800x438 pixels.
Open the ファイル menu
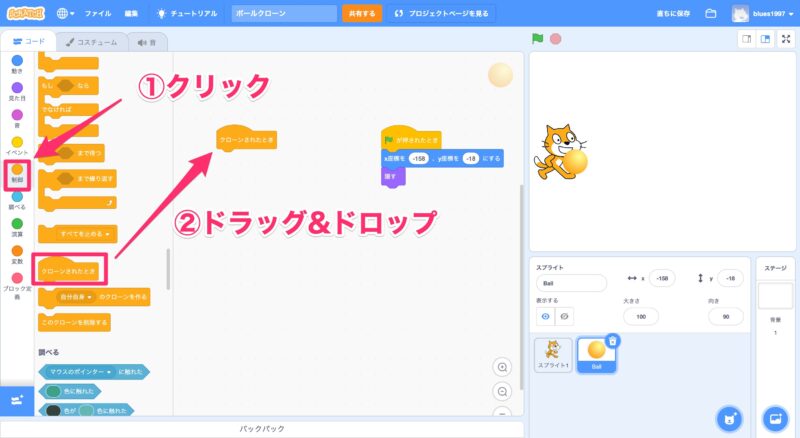coord(98,14)
